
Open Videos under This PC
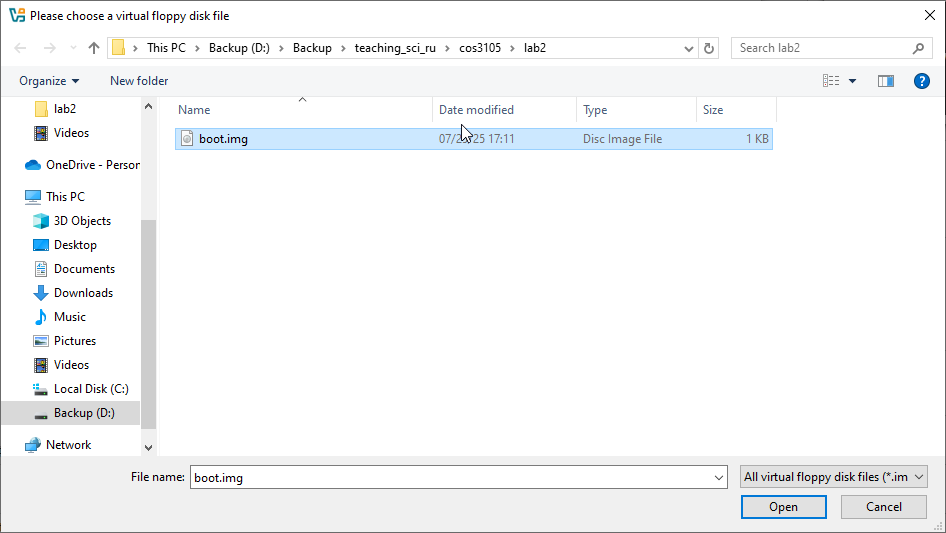(x=71, y=365)
